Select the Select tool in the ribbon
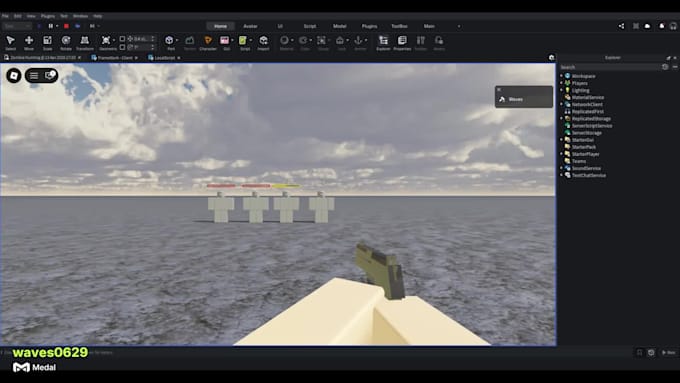The width and height of the screenshot is (680, 383). 10,43
